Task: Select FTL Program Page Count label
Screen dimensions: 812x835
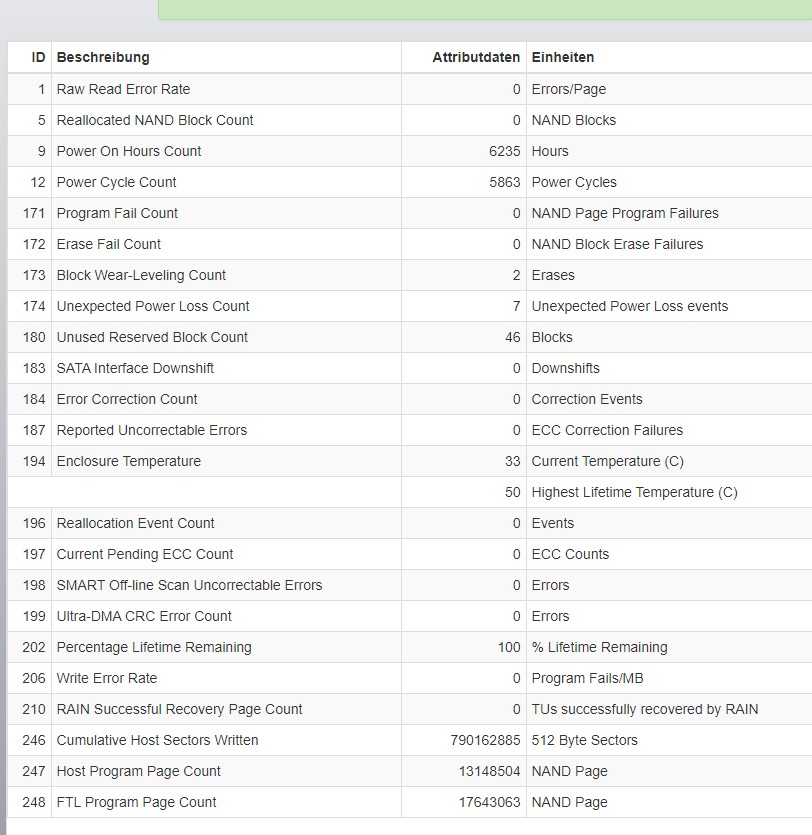Action: (x=136, y=802)
